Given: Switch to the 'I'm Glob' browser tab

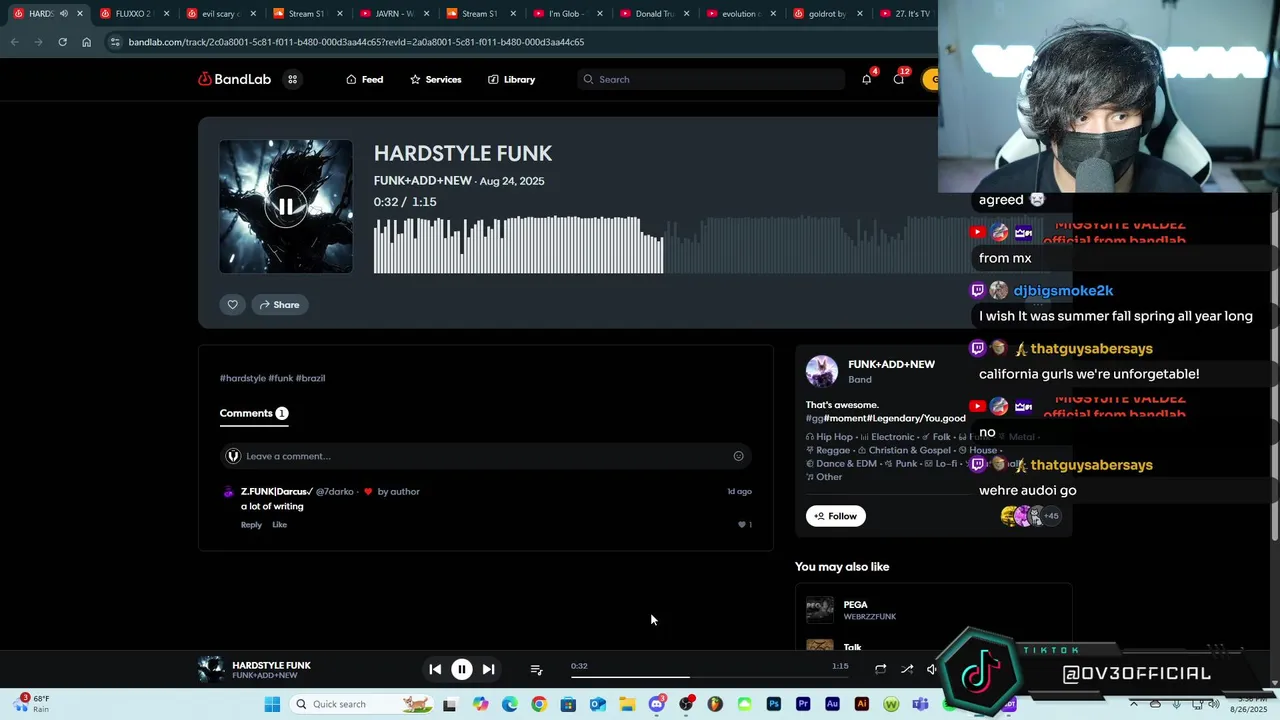Looking at the screenshot, I should pyautogui.click(x=566, y=14).
